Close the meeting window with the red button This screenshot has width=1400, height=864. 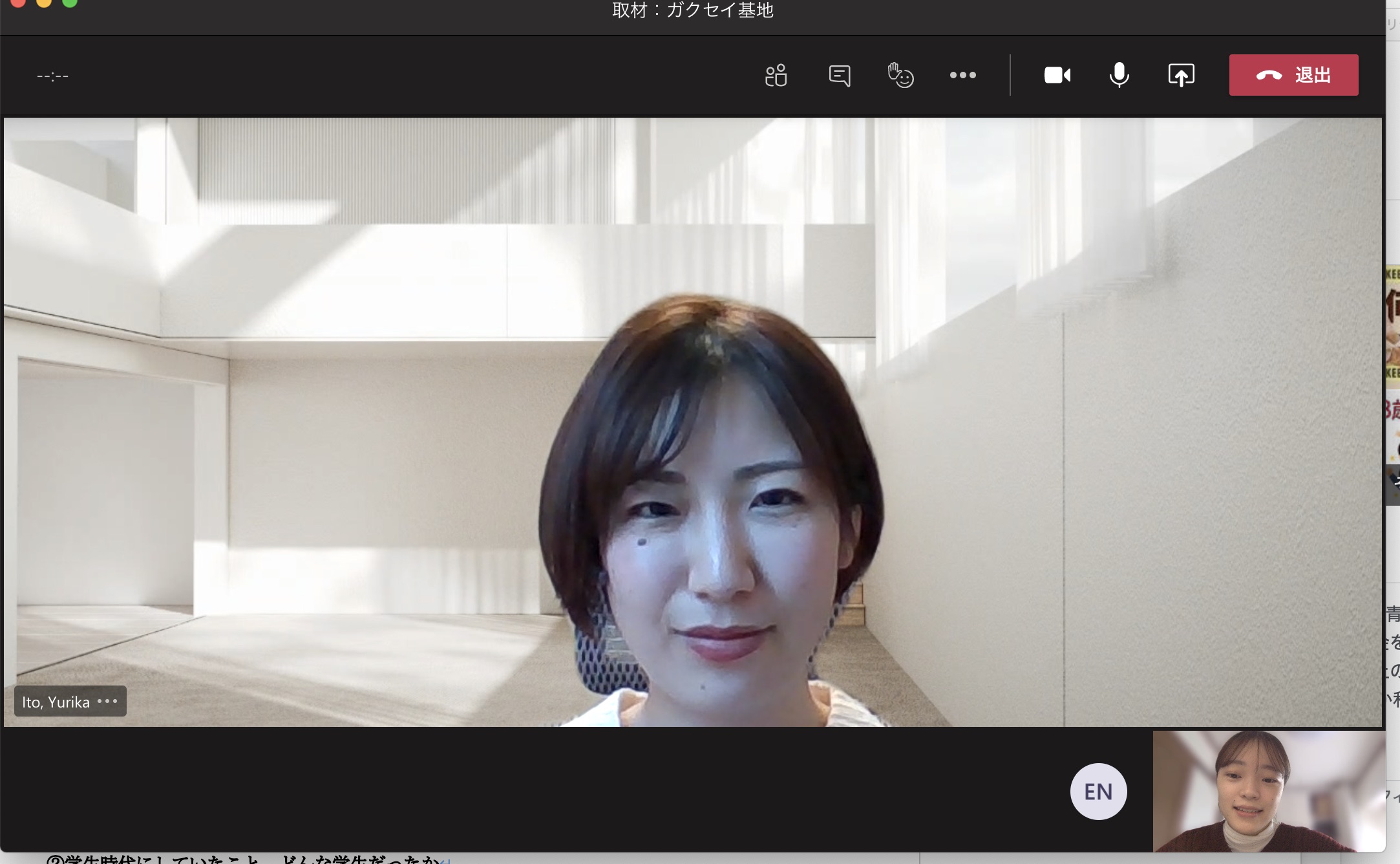[17, 2]
